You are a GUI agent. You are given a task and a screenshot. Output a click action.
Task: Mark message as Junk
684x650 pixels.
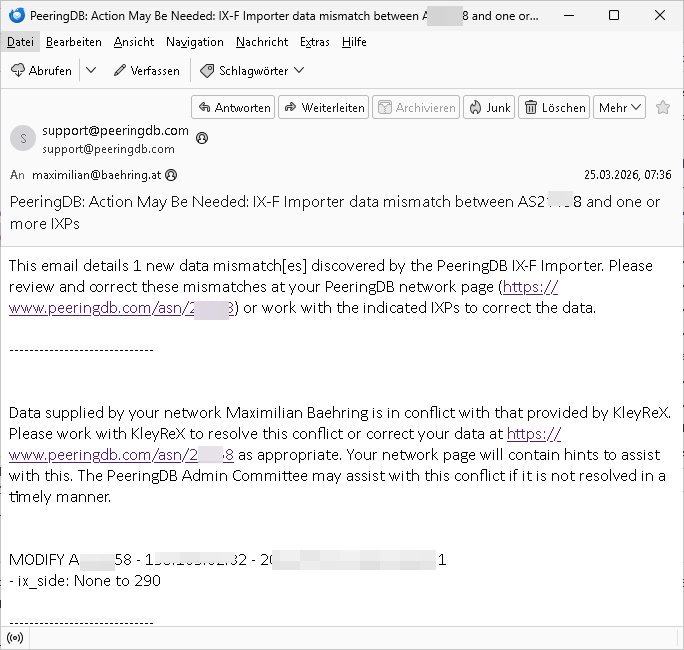tap(489, 107)
